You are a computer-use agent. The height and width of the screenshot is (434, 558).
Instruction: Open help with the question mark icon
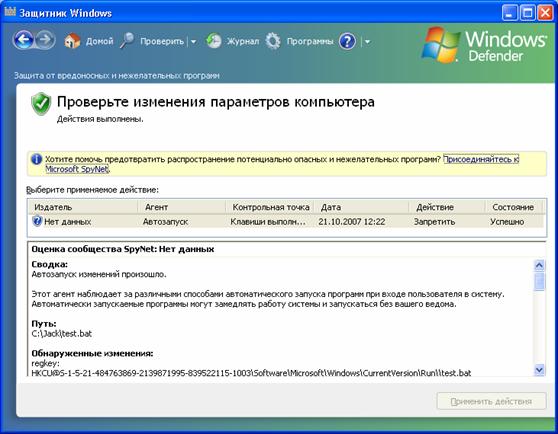(x=347, y=41)
